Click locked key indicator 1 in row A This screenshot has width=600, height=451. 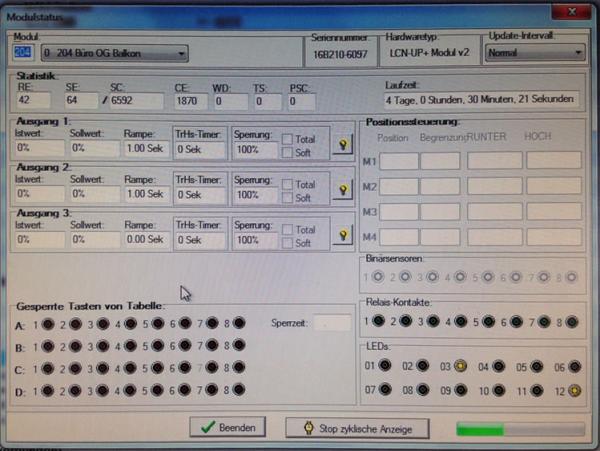(47, 323)
